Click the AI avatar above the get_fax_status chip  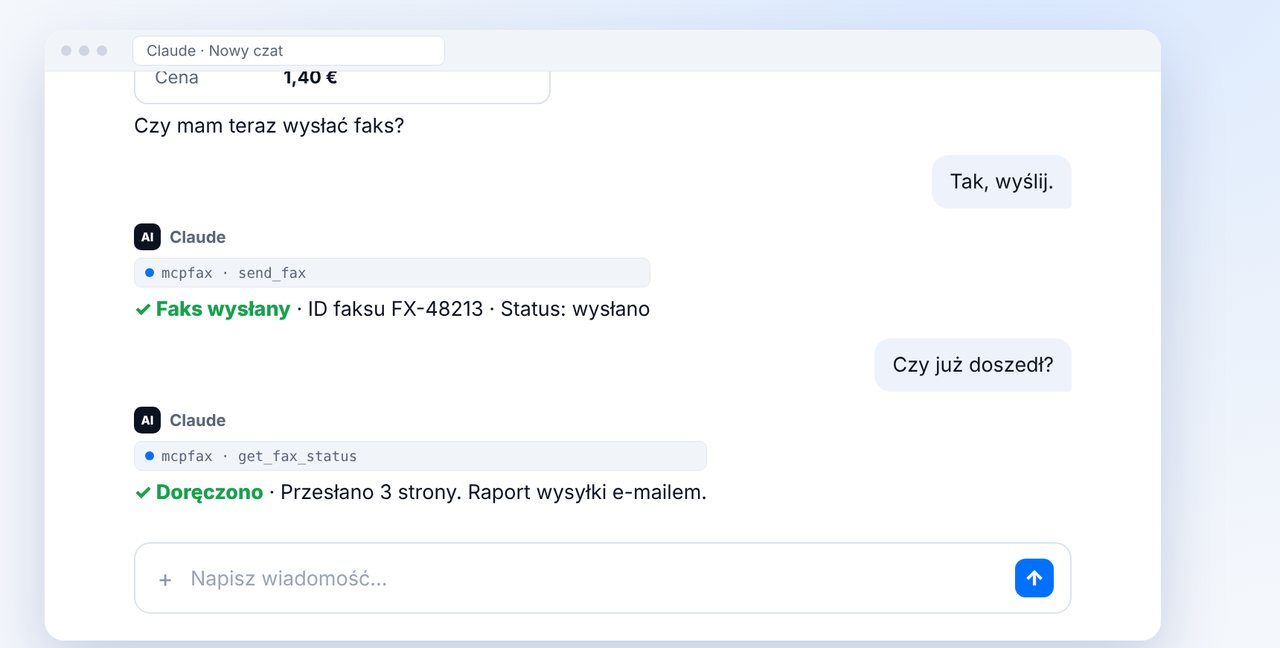(147, 420)
